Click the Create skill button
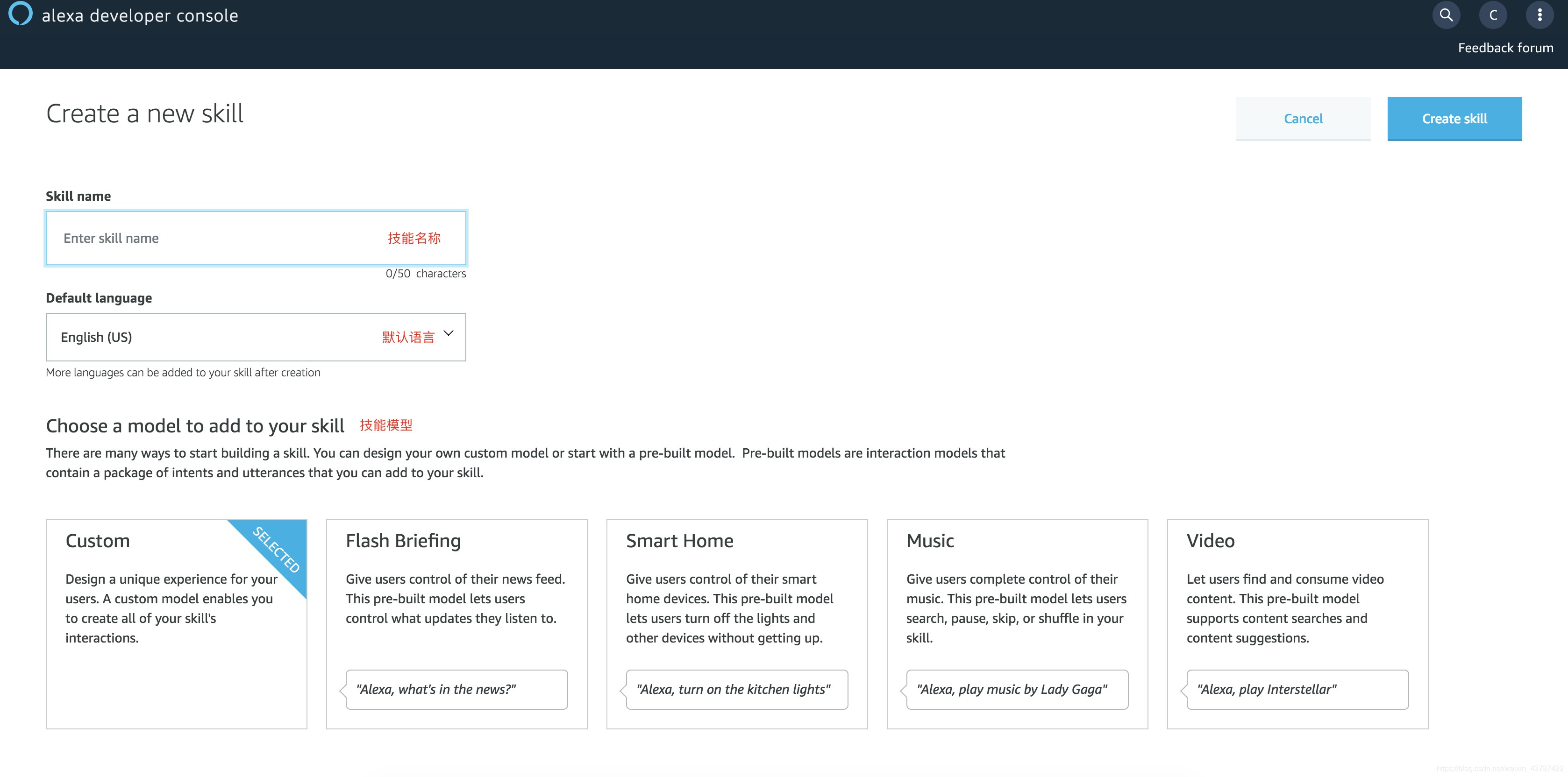The height and width of the screenshot is (777, 1568). (1455, 119)
